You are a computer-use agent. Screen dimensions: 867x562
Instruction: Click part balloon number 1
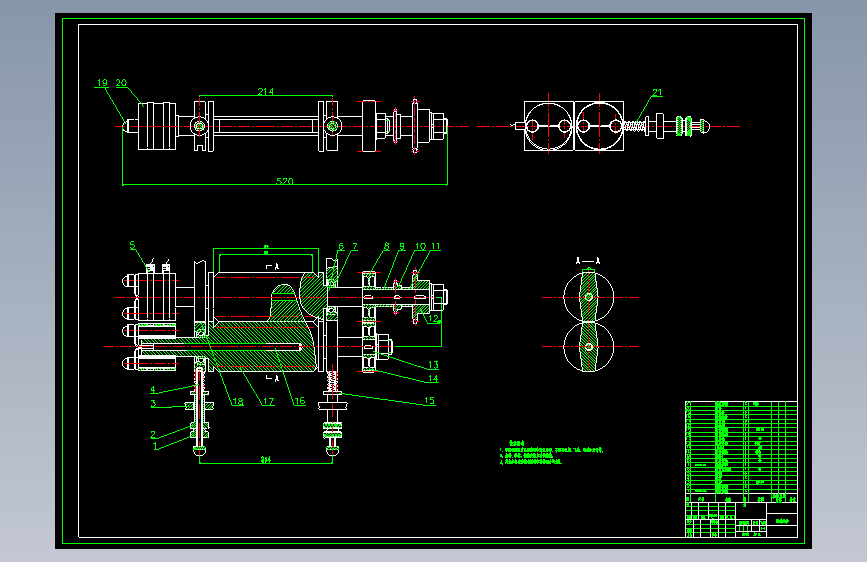[155, 445]
